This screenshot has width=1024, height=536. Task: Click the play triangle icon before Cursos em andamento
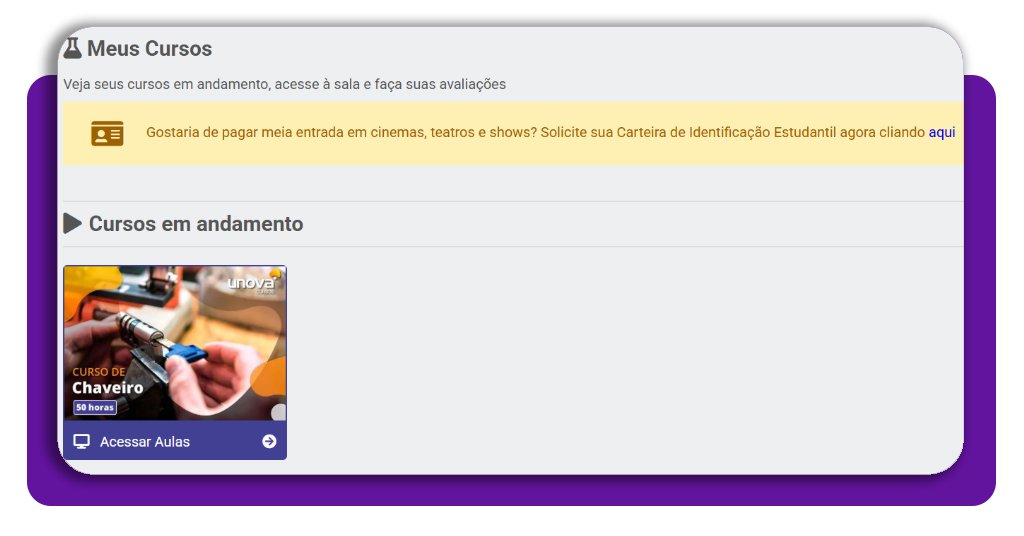(72, 224)
